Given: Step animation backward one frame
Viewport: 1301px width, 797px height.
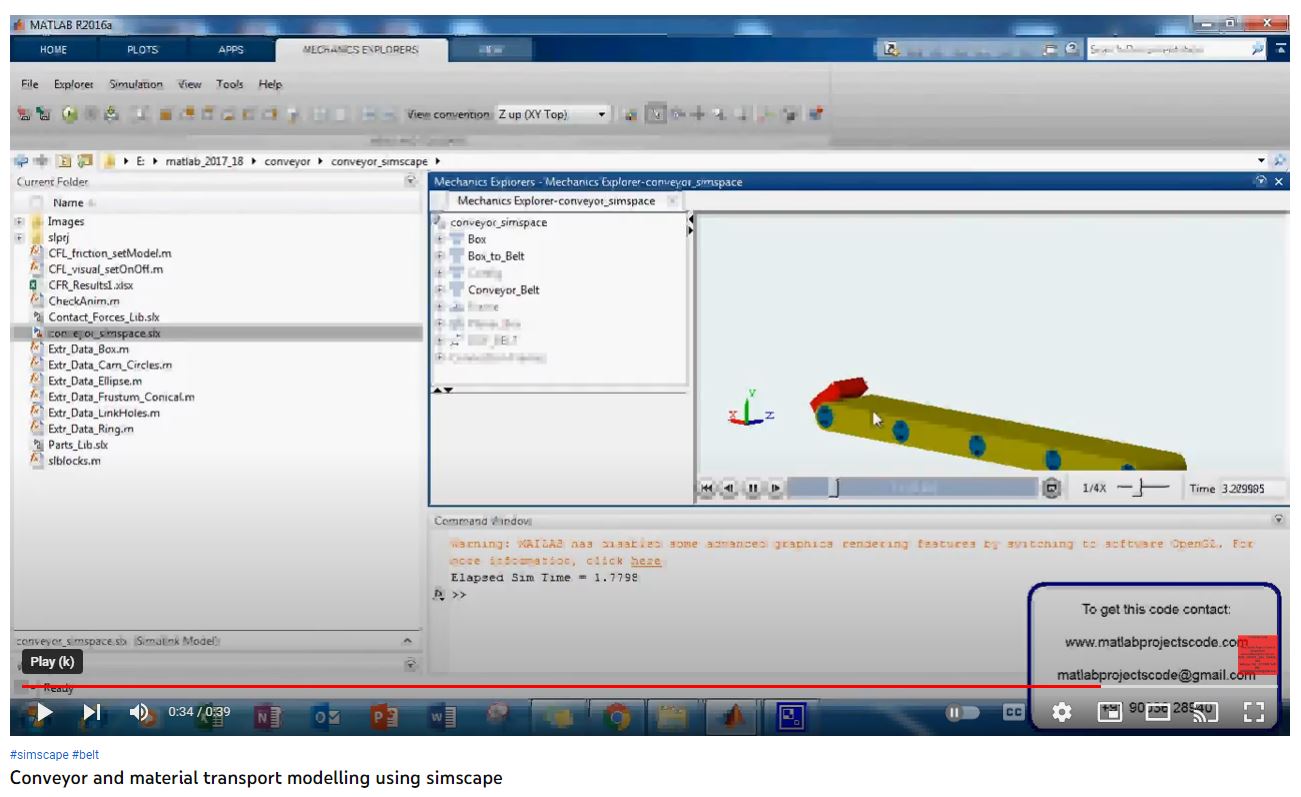Looking at the screenshot, I should tap(729, 488).
